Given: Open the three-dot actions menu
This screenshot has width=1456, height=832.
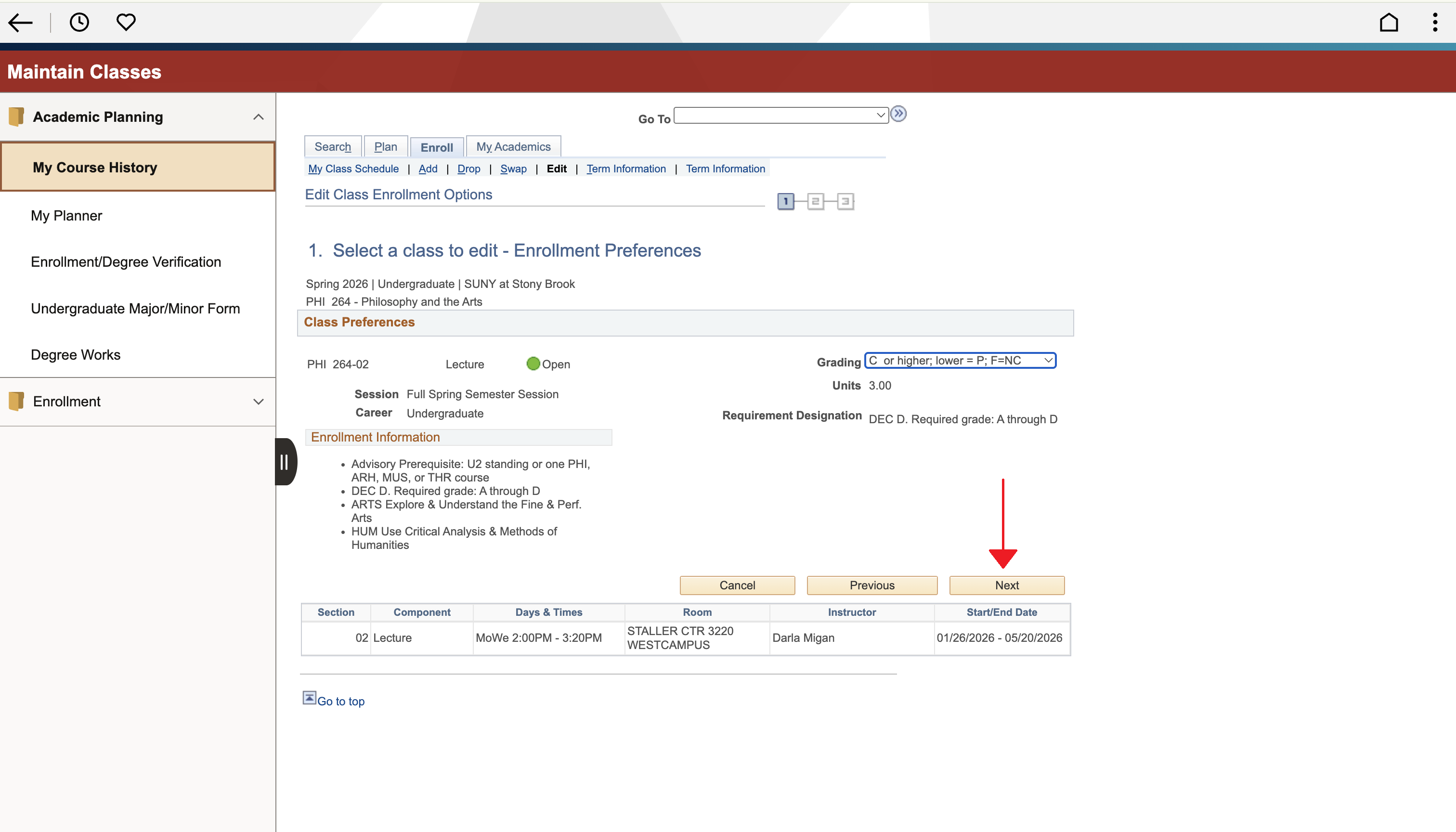Looking at the screenshot, I should tap(1435, 22).
